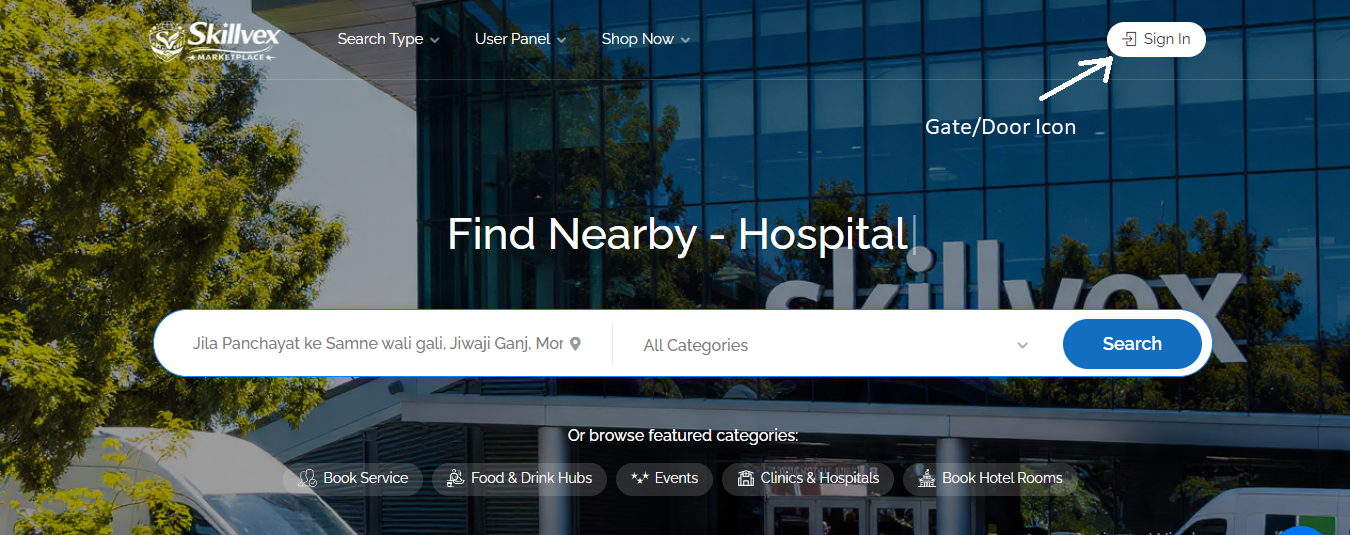Open the Shop Now menu

click(x=646, y=39)
